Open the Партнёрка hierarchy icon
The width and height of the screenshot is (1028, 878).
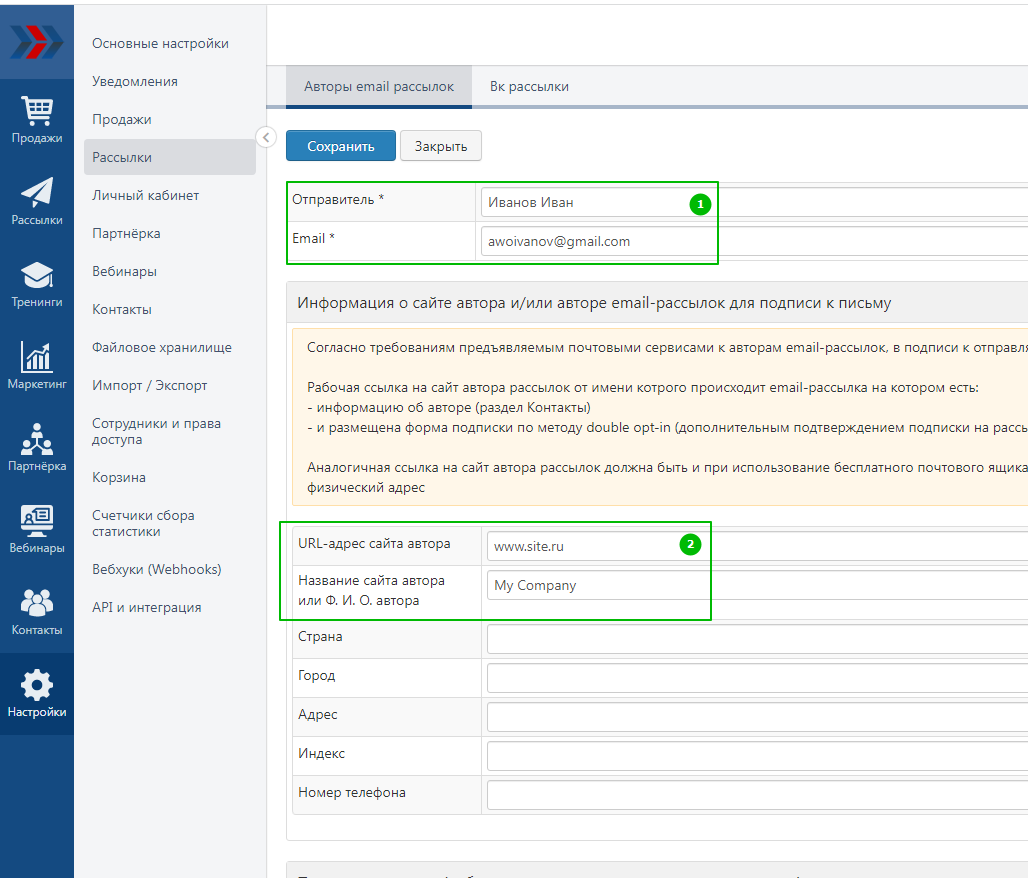click(x=37, y=439)
